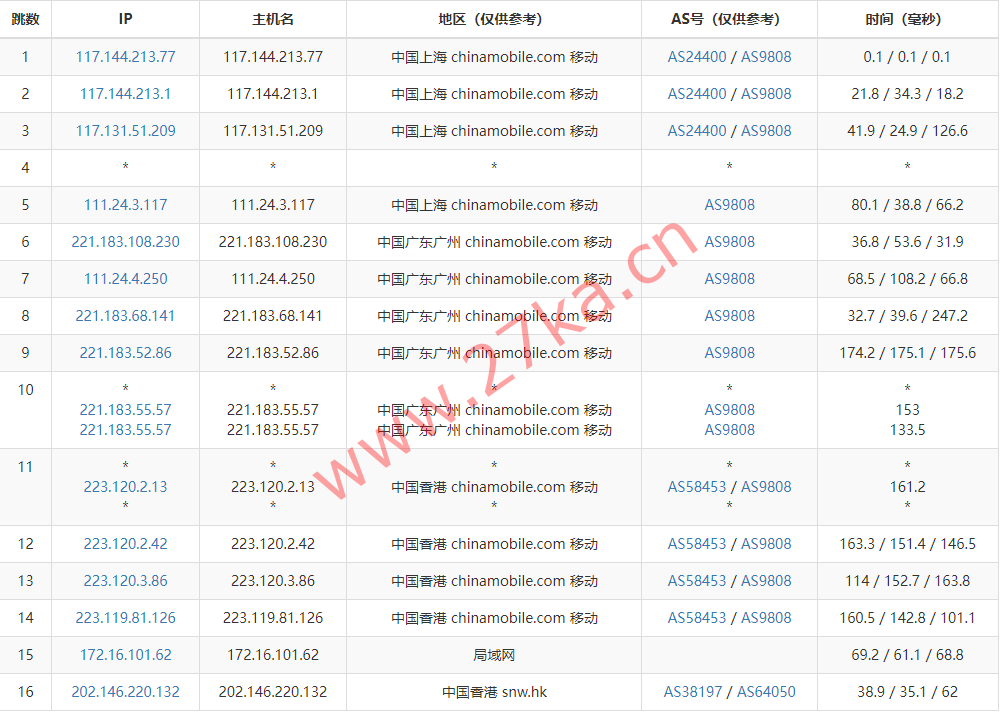The image size is (1003, 715).
Task: Open AS9808 link in hop 2 row
Action: click(766, 94)
